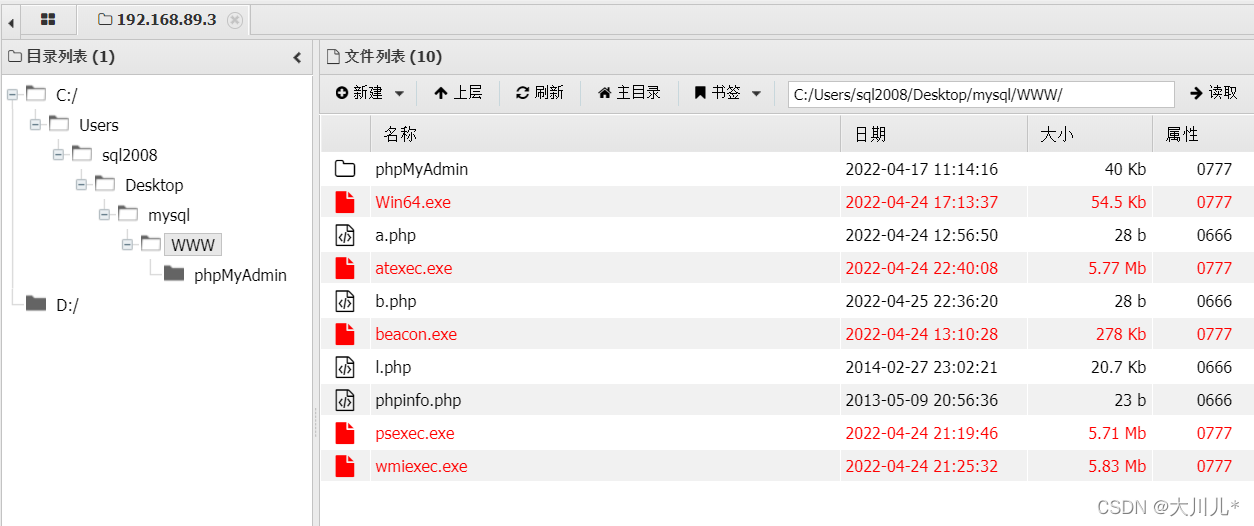Click the 读取 read button
The height and width of the screenshot is (526, 1254).
click(x=1213, y=92)
